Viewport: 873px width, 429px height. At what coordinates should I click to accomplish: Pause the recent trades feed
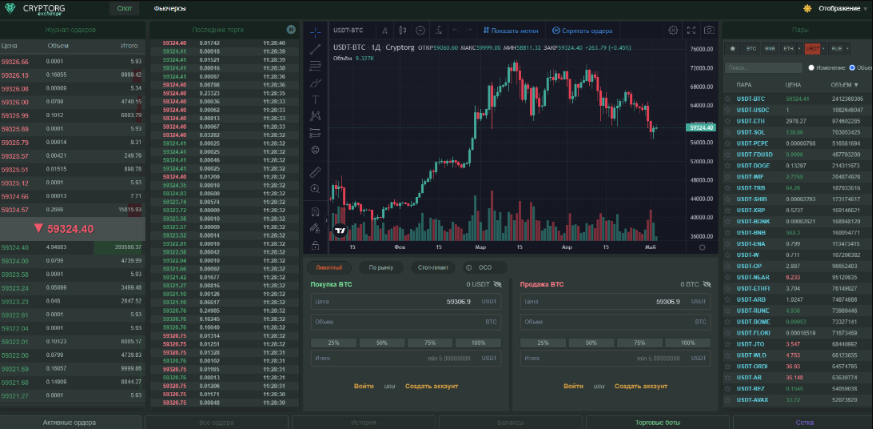click(x=291, y=29)
